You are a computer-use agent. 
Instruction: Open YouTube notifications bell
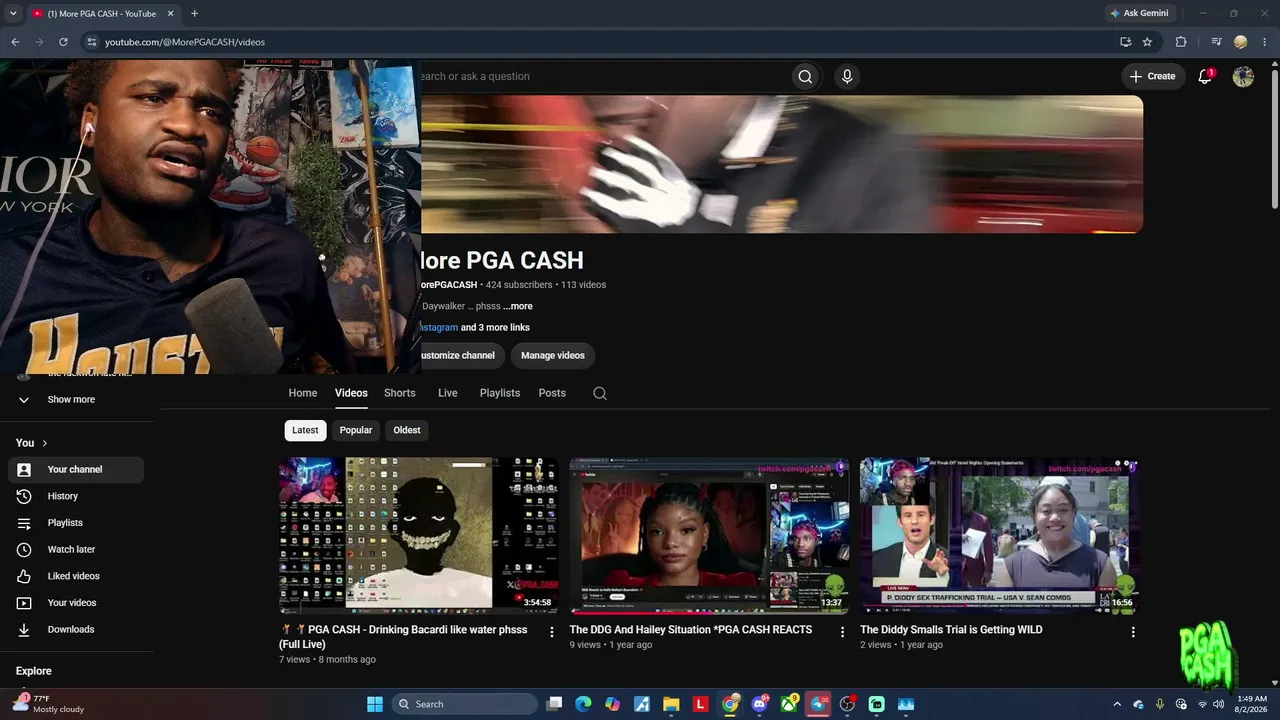[1205, 76]
